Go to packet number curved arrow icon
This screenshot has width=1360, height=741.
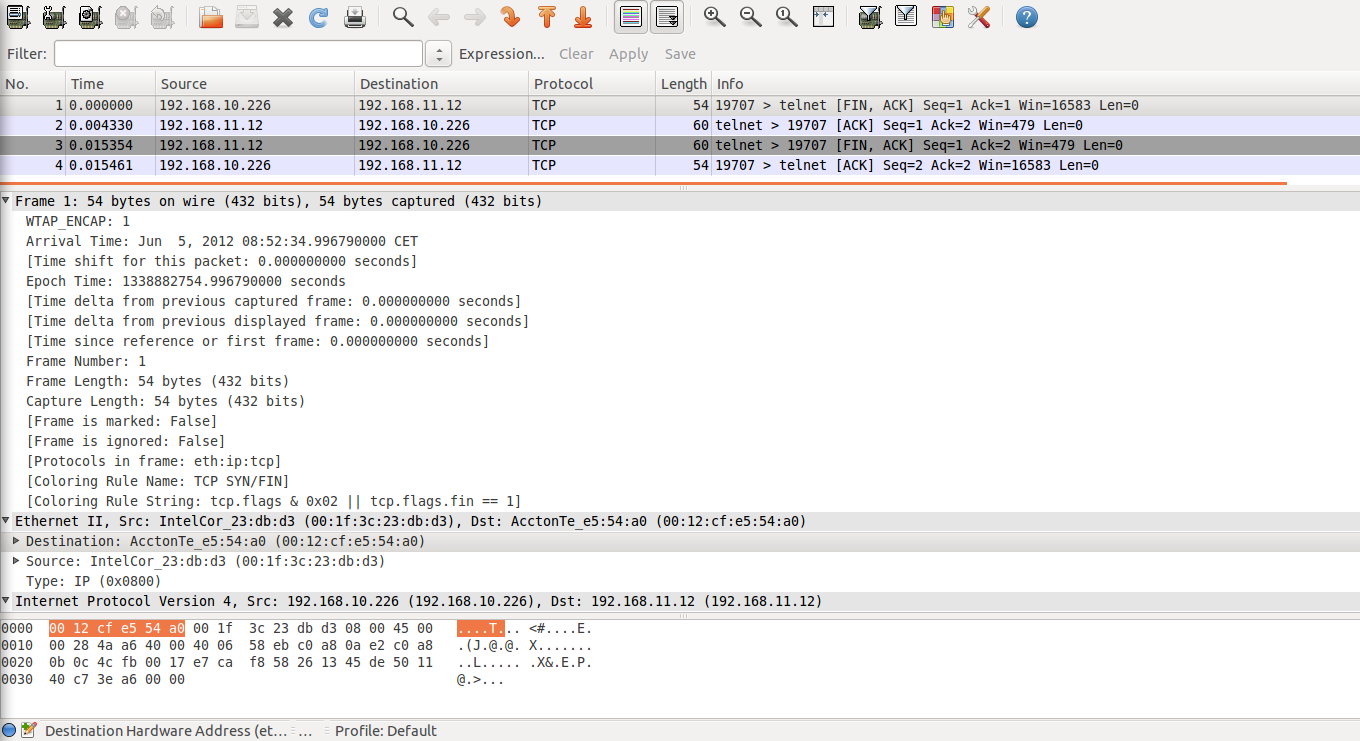point(510,17)
